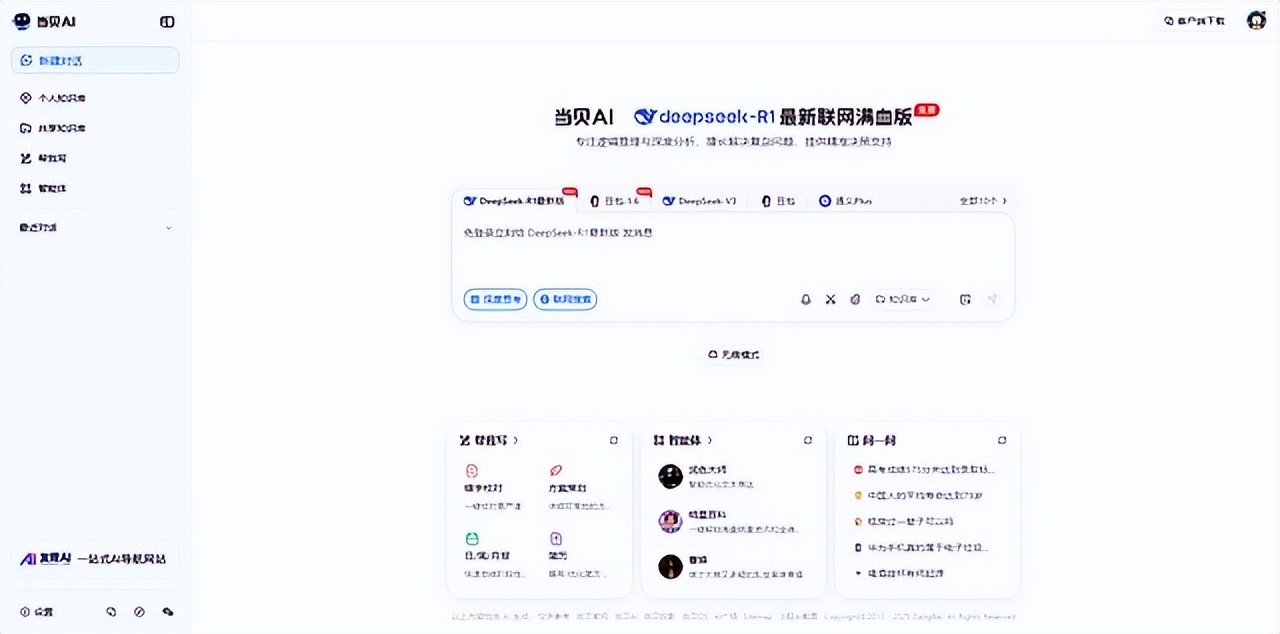Select the 通义 Plus model tab

(x=846, y=200)
